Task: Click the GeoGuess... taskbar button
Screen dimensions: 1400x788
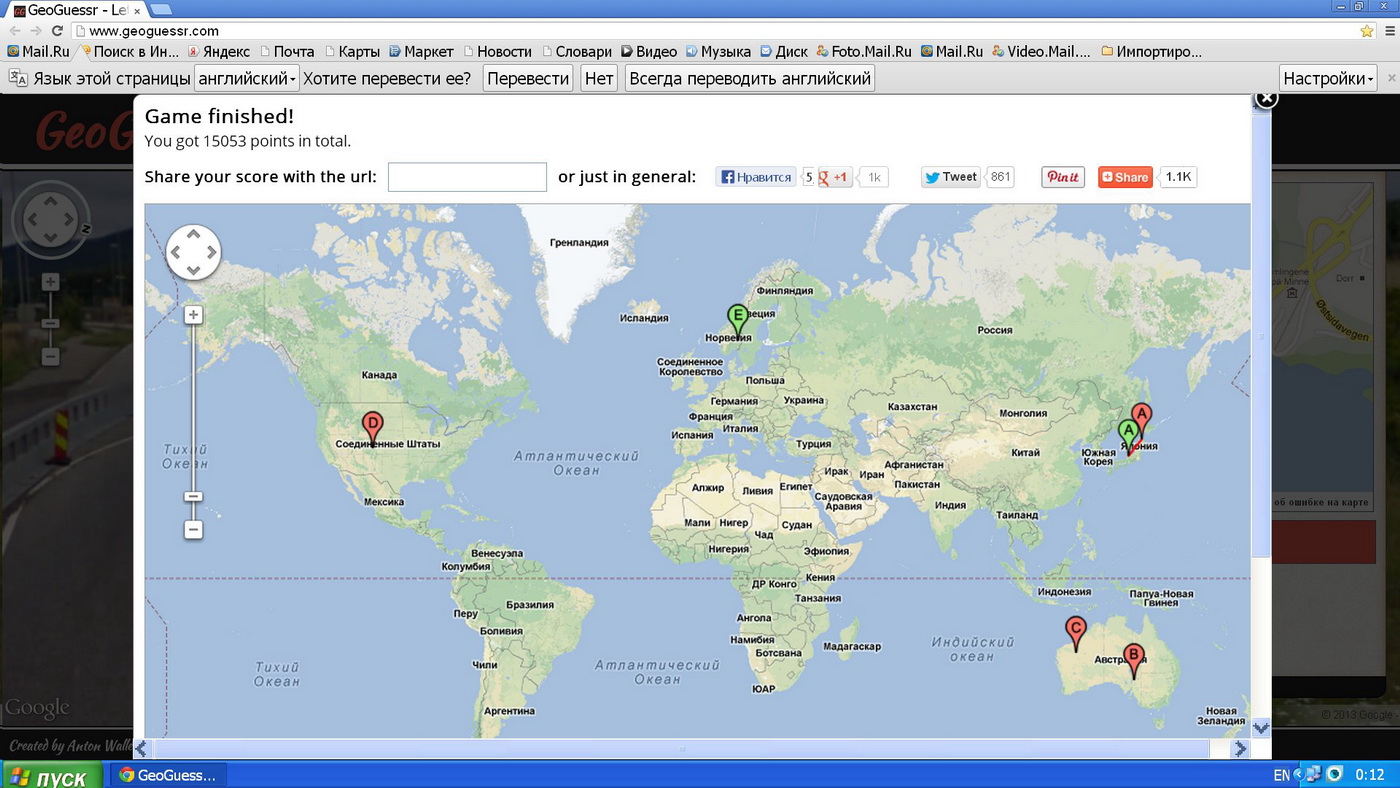Action: (x=167, y=775)
